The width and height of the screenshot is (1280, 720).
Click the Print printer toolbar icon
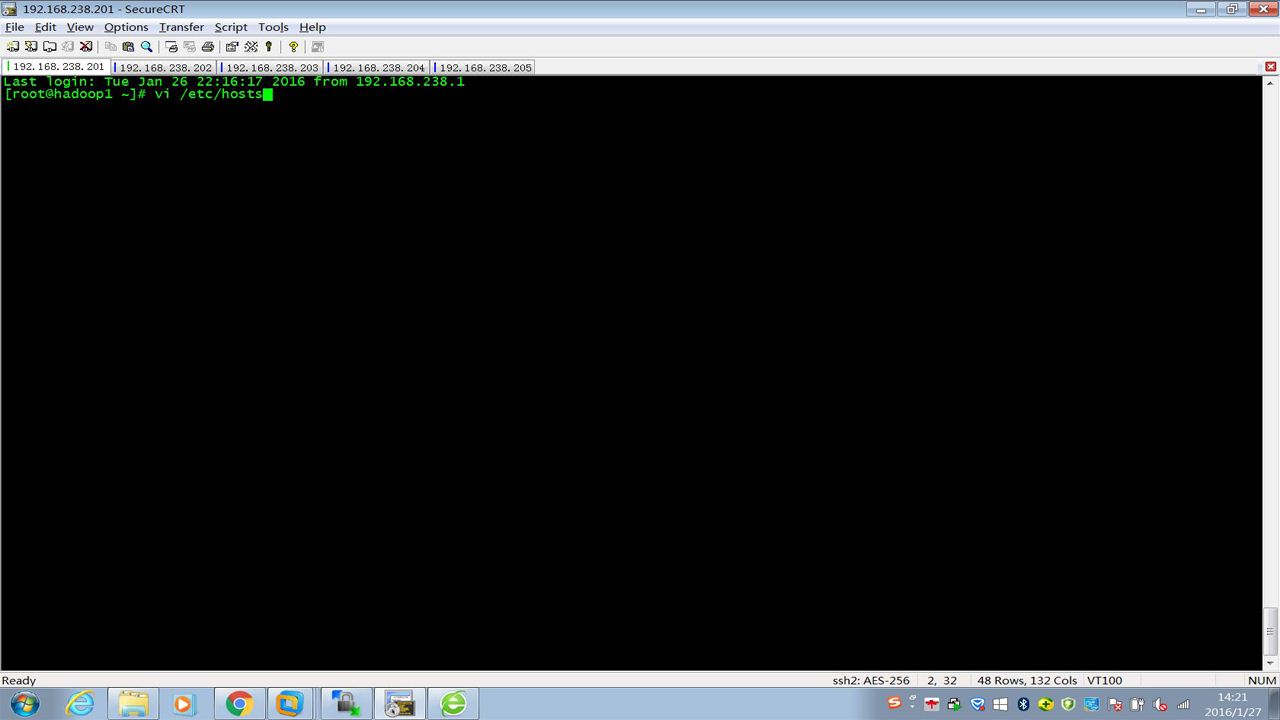(x=208, y=46)
